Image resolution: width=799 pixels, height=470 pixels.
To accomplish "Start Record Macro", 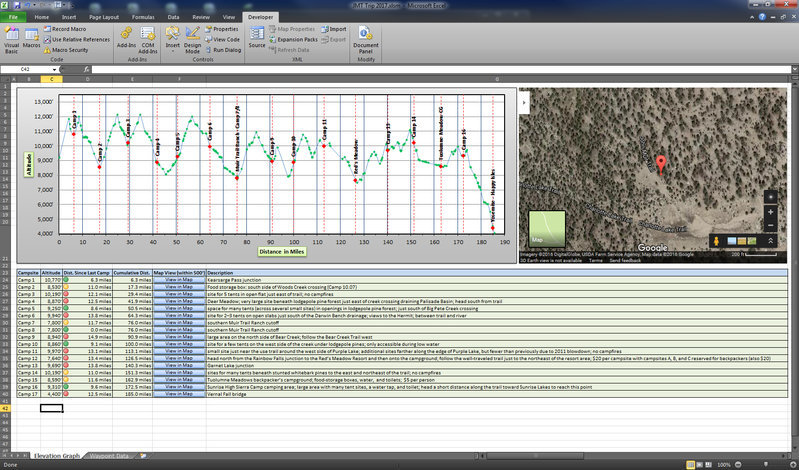I will [64, 29].
